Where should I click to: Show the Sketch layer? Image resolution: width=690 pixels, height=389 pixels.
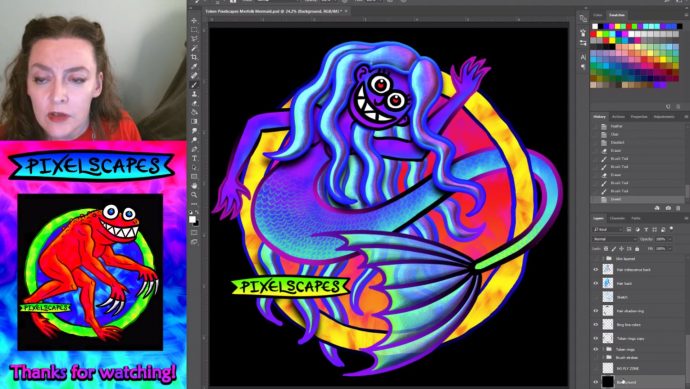coord(596,297)
